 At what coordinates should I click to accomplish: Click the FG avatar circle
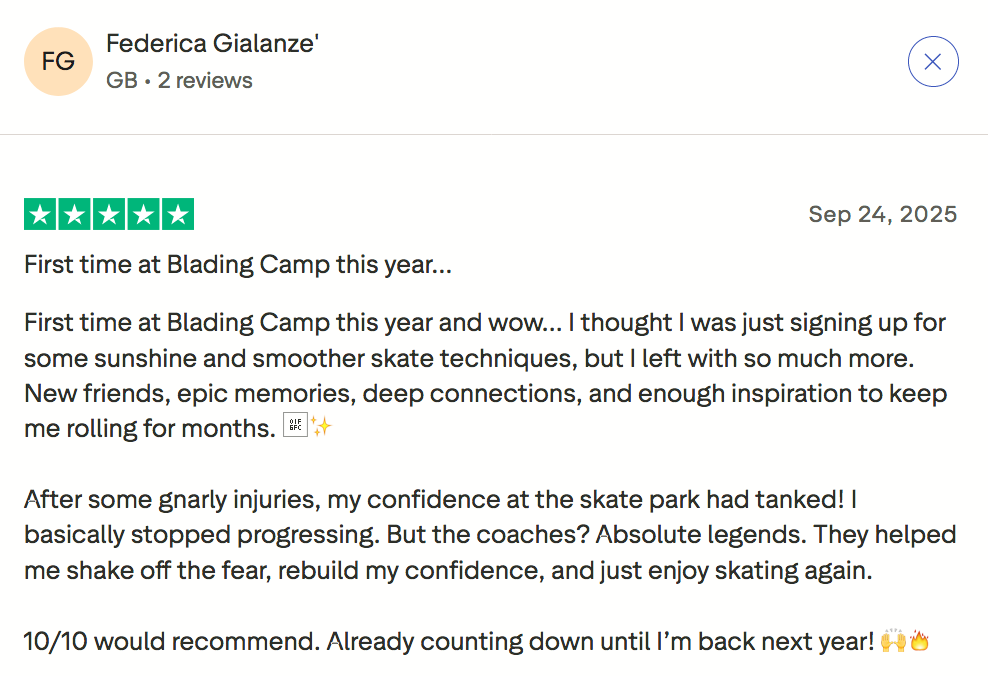(58, 62)
